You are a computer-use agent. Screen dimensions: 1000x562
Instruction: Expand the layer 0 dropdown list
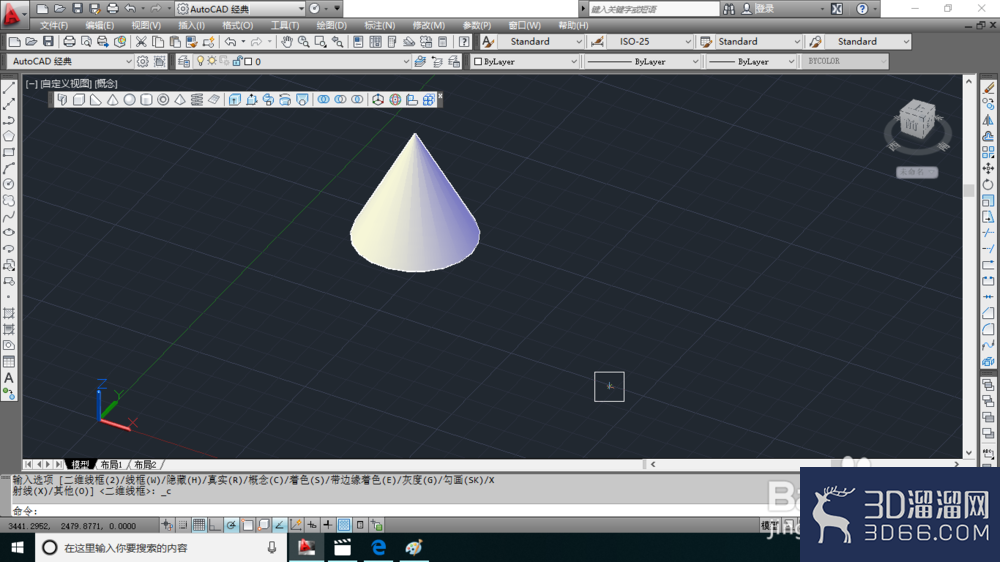(x=406, y=61)
